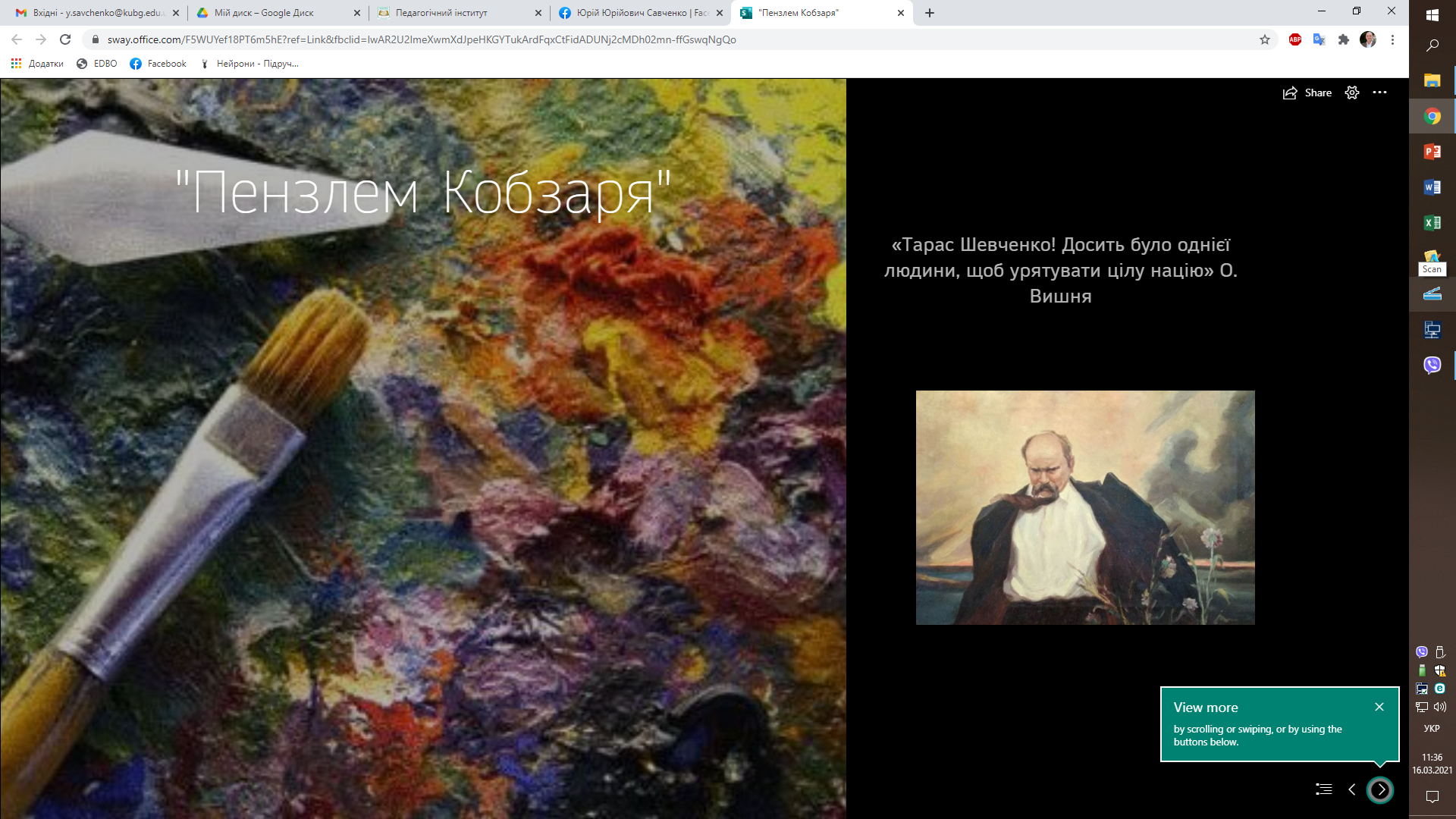
Task: Click the Shevchenko portrait image
Action: coord(1084,507)
